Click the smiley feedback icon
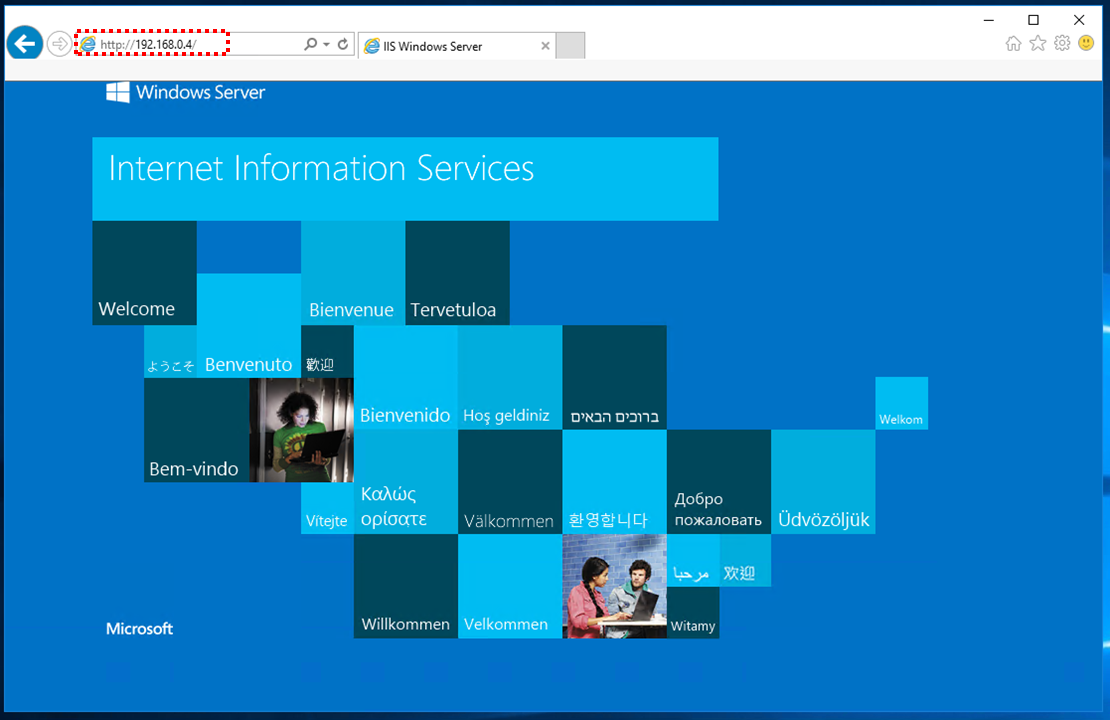The height and width of the screenshot is (720, 1110). point(1086,43)
